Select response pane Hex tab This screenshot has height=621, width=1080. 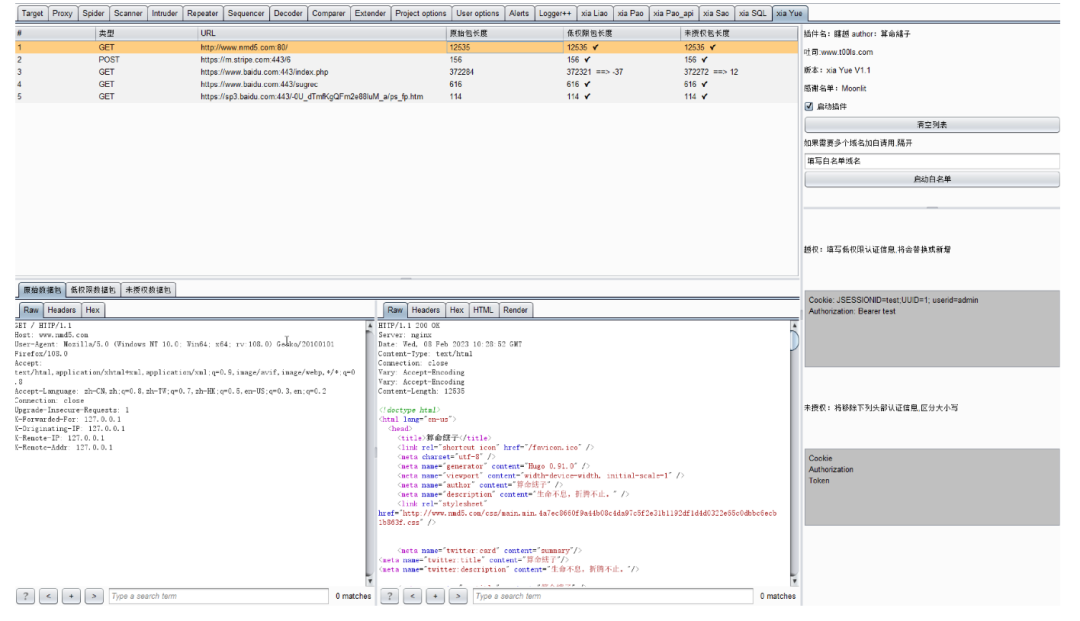click(457, 310)
